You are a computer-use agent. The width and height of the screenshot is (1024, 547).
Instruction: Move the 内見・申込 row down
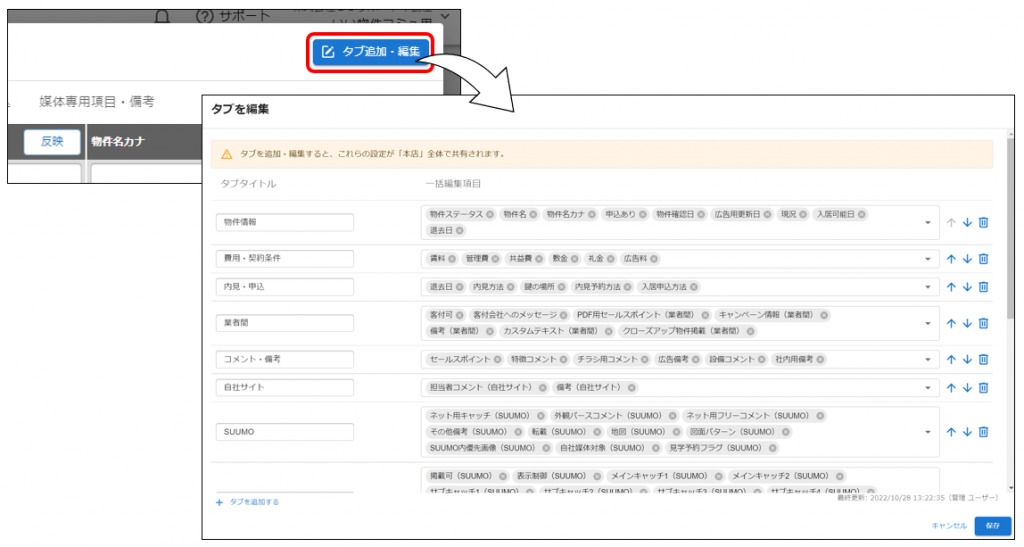point(967,287)
